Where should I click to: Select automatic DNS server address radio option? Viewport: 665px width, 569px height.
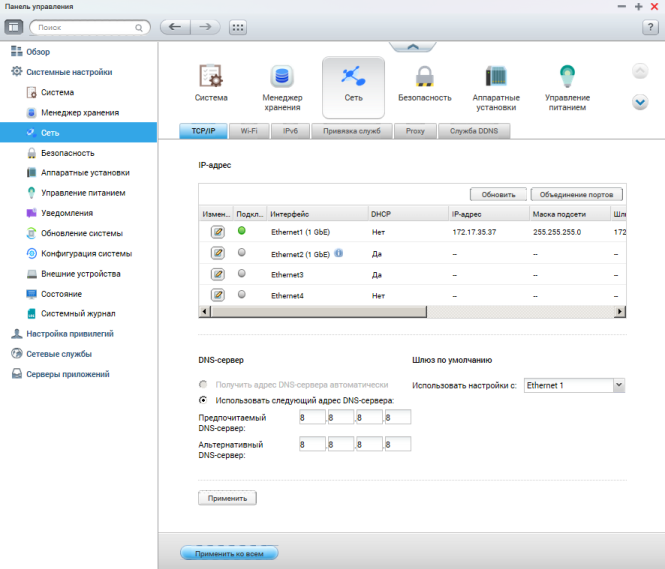click(203, 384)
